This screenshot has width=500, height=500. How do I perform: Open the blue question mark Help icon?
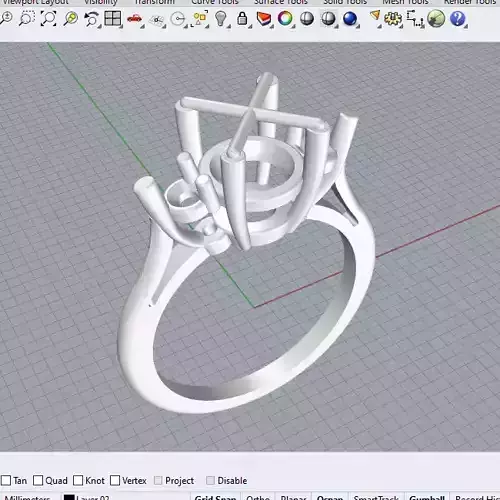(458, 19)
